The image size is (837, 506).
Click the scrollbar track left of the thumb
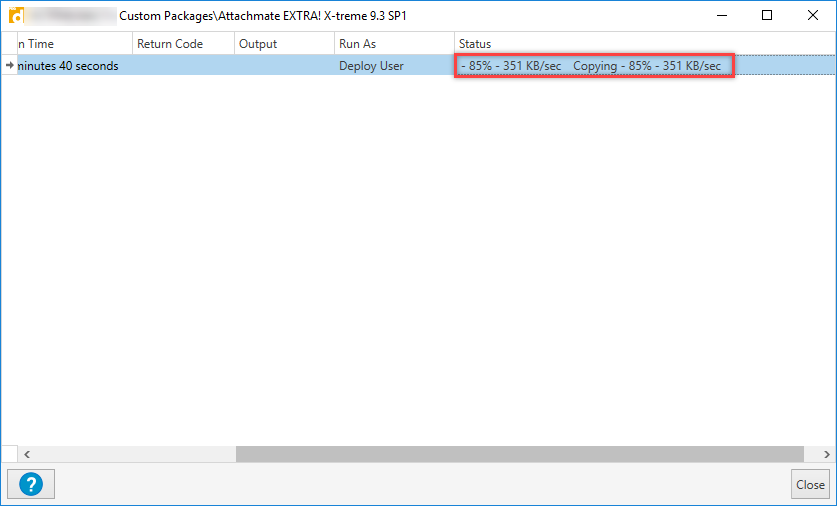[130, 453]
